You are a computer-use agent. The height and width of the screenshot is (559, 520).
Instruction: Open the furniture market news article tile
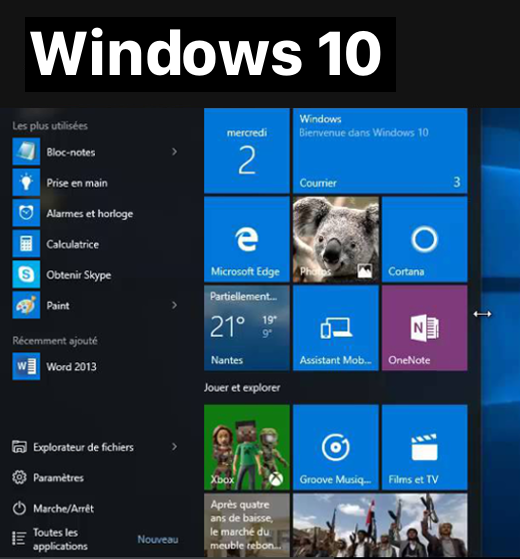click(x=247, y=525)
